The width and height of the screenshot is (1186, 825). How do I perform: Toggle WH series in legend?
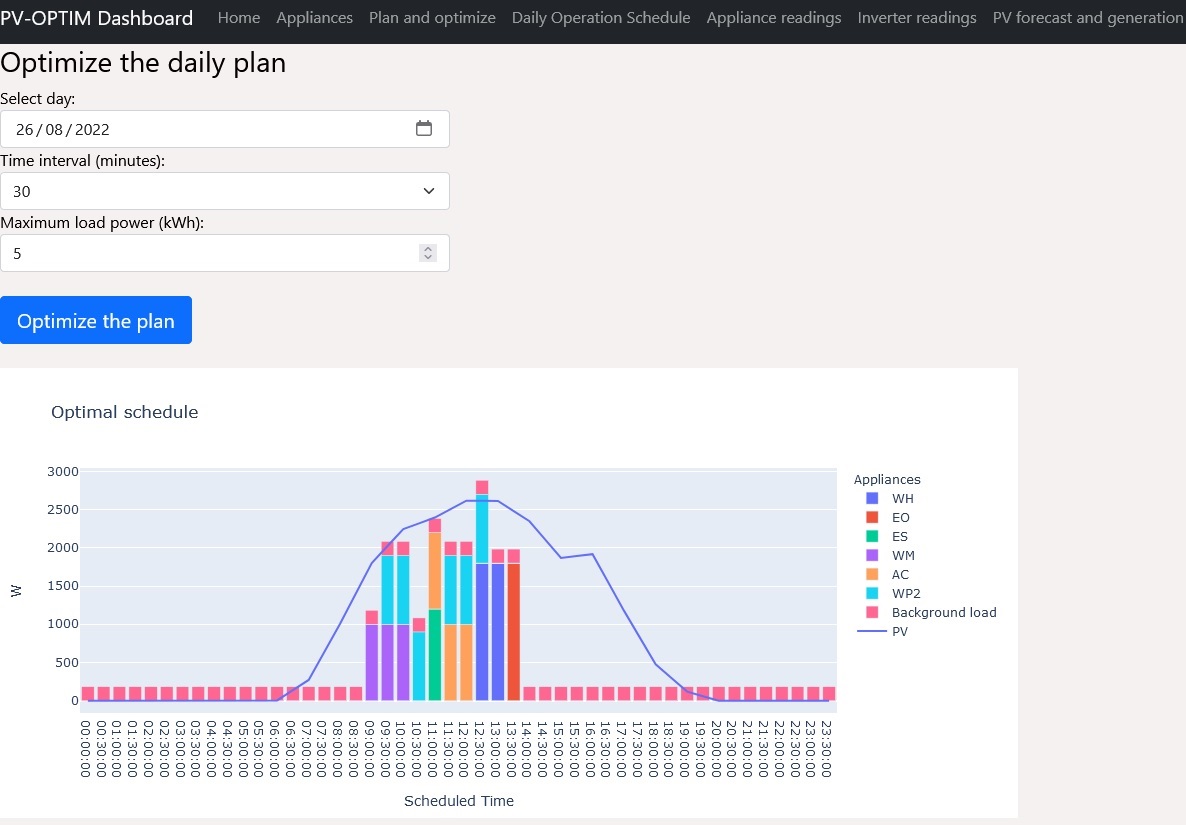pos(902,498)
